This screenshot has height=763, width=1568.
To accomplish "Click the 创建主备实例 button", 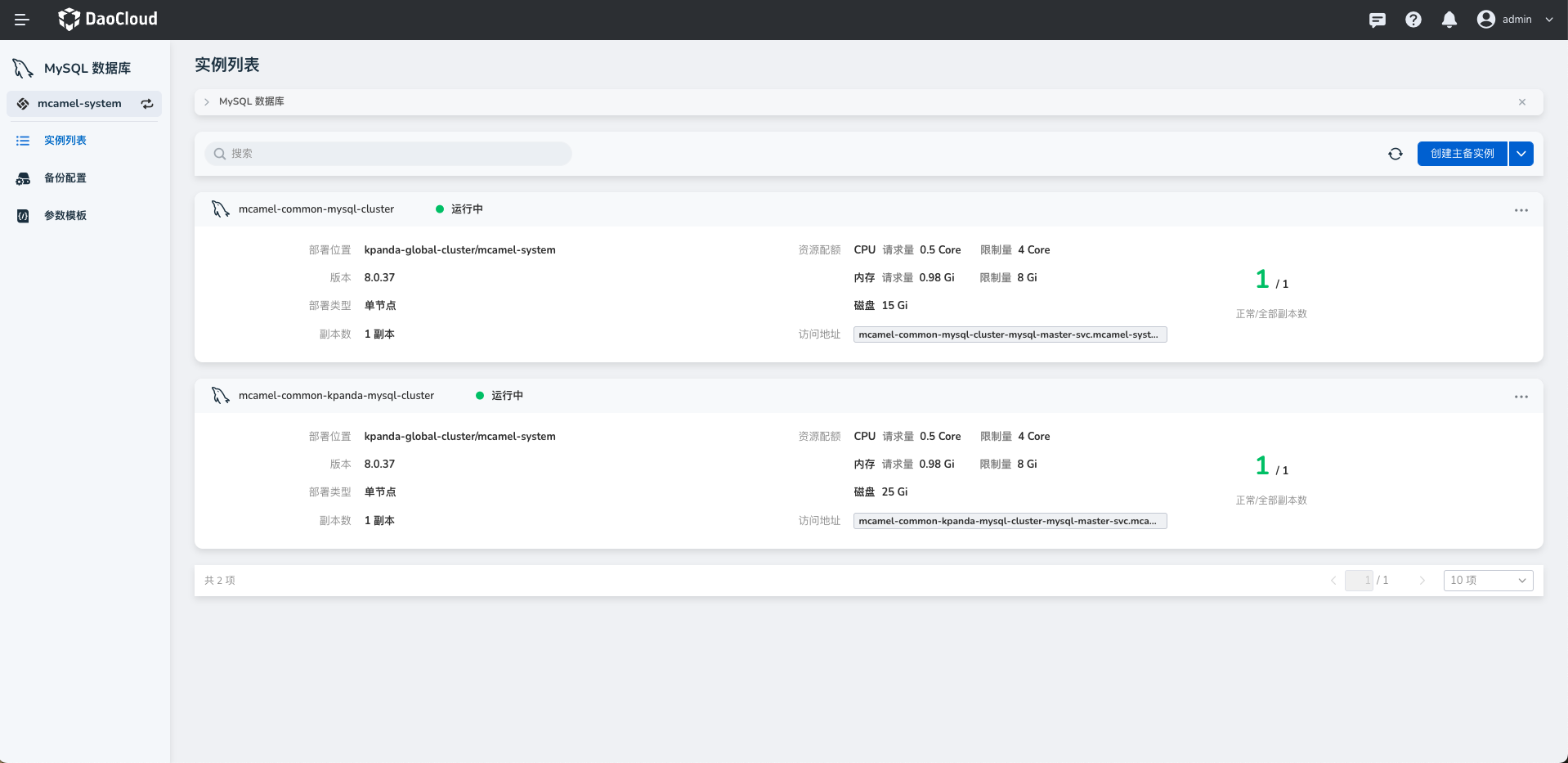I will coord(1462,154).
